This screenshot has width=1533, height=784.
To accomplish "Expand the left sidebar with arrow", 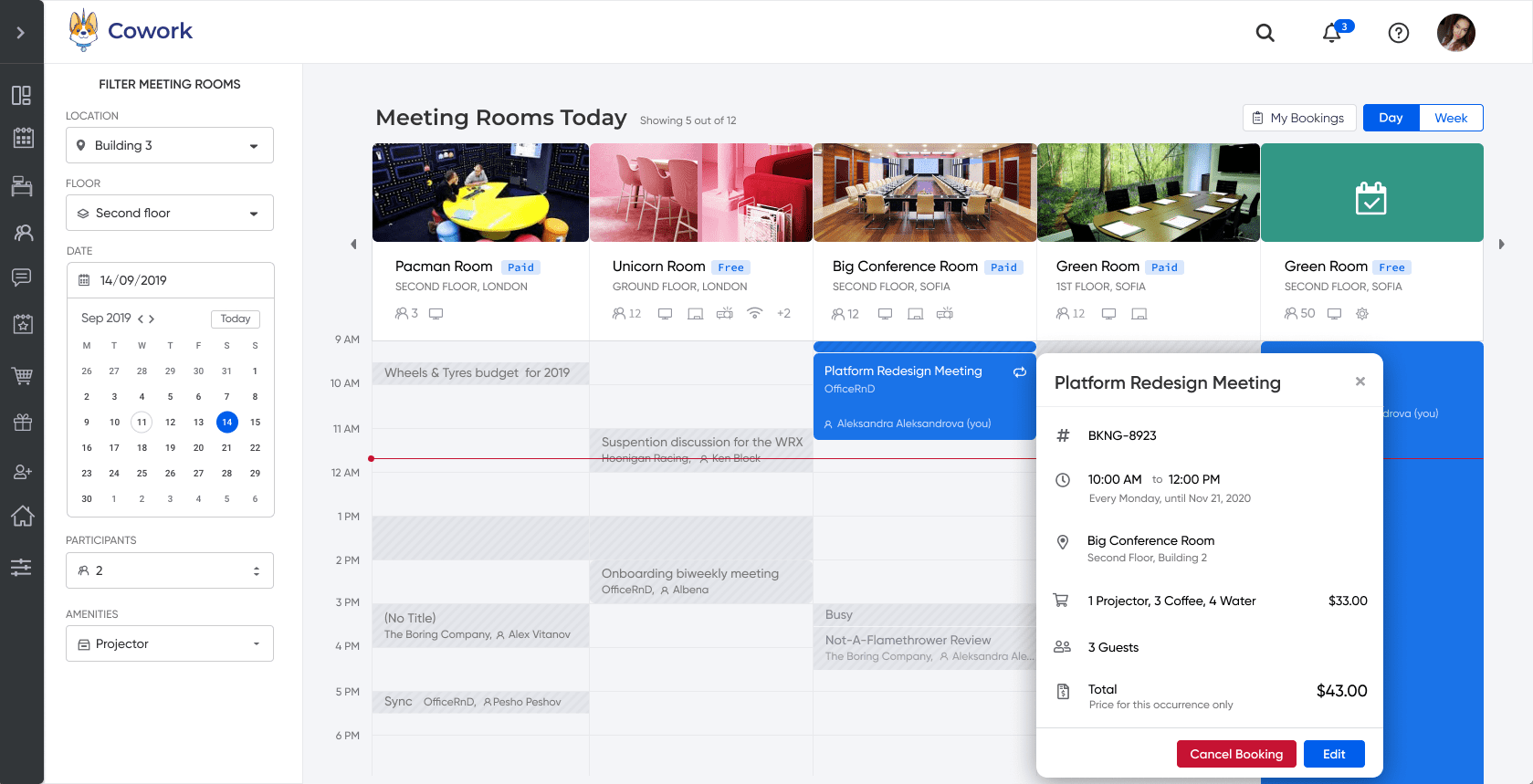I will pyautogui.click(x=21, y=33).
